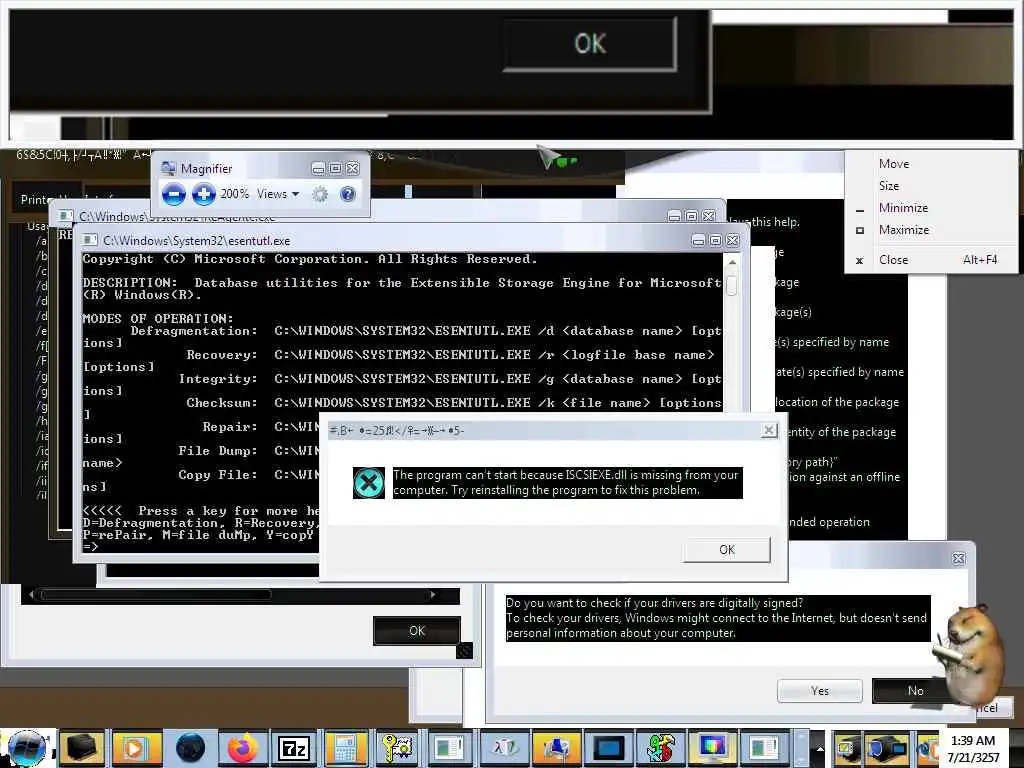Viewport: 1024px width, 768px height.
Task: Click the camera projector system tray icon
Action: 886,749
